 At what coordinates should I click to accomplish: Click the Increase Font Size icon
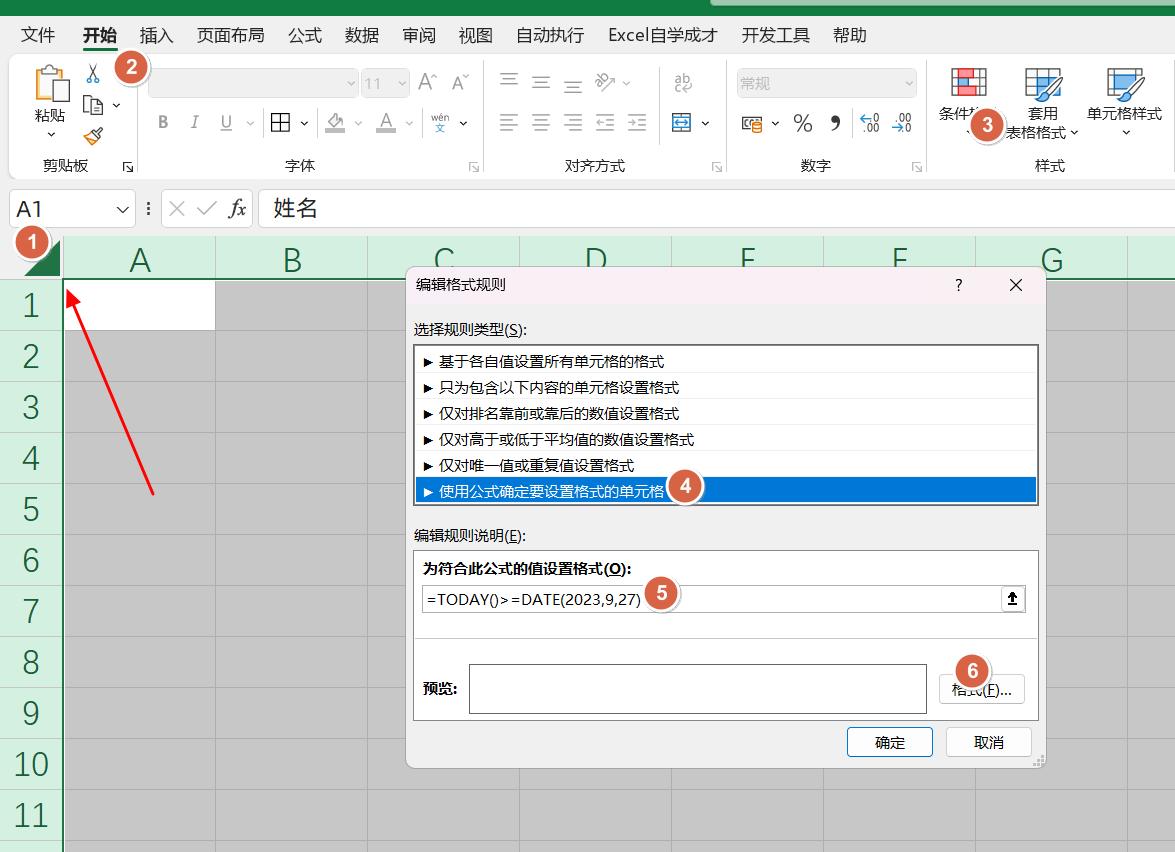coord(428,82)
